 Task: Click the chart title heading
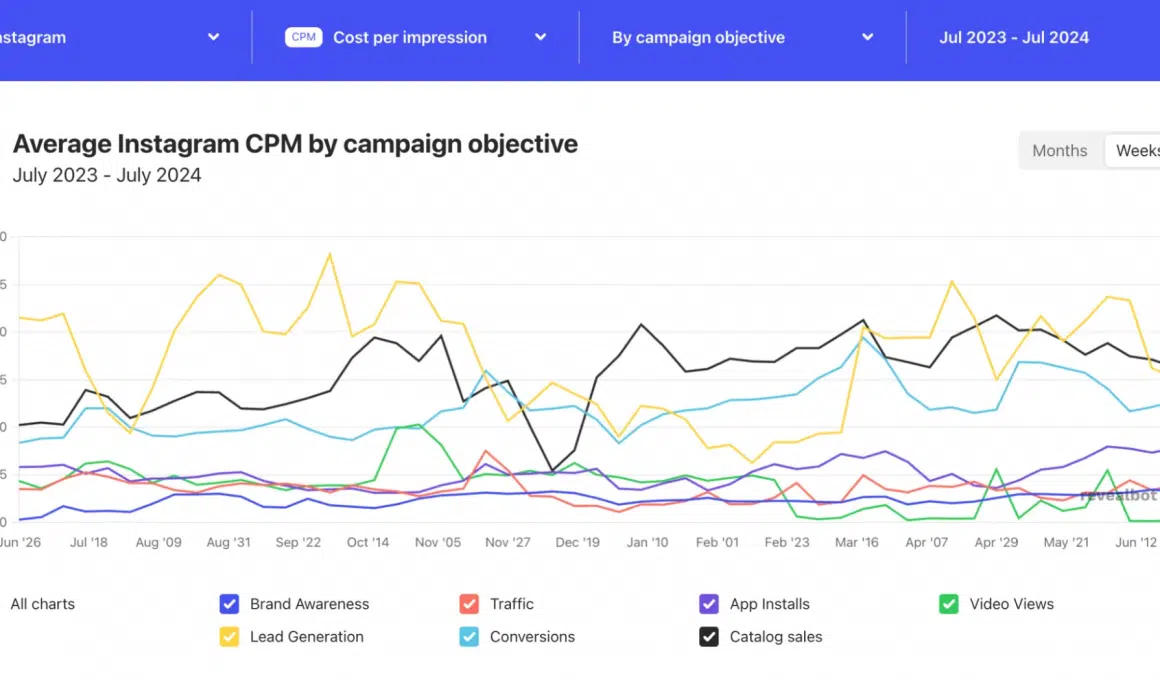(x=295, y=144)
